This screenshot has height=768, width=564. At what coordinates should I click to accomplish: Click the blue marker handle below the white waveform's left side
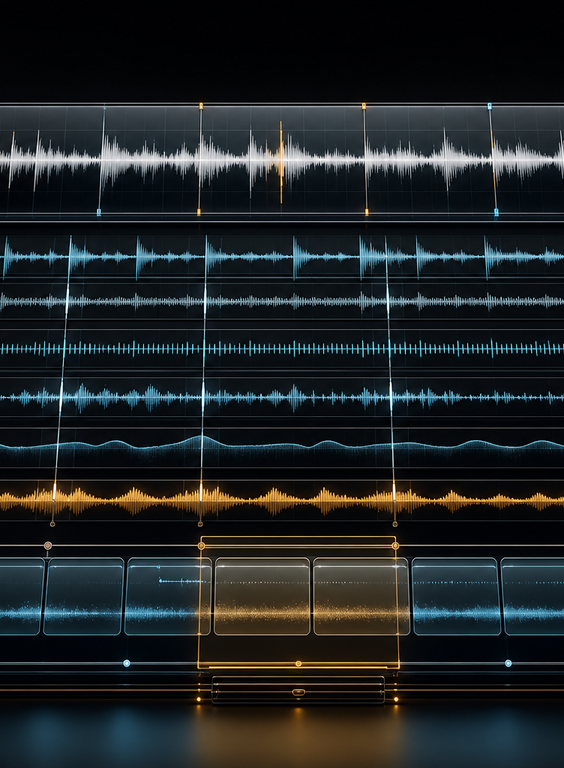(99, 212)
